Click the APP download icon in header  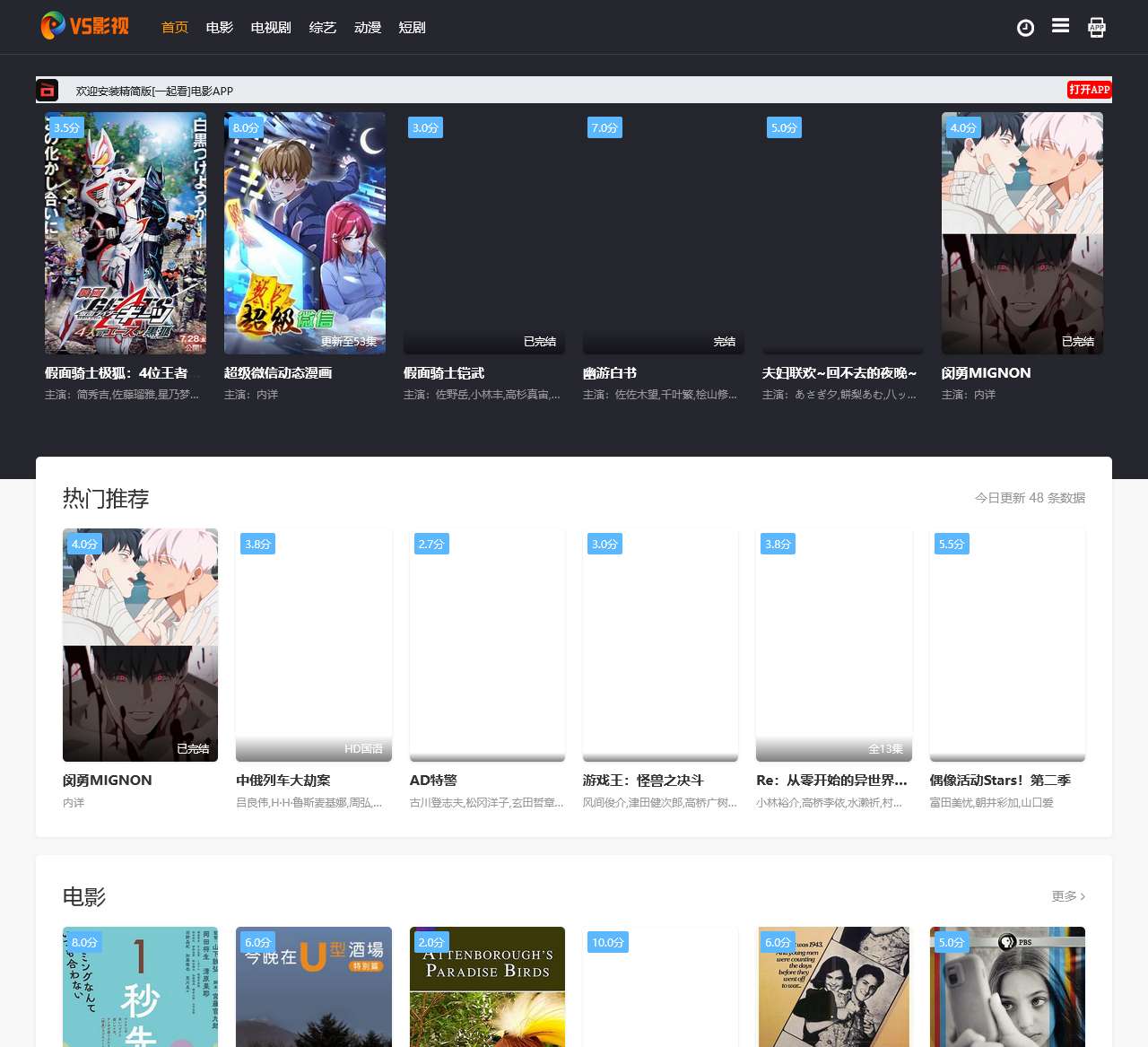(x=1096, y=28)
